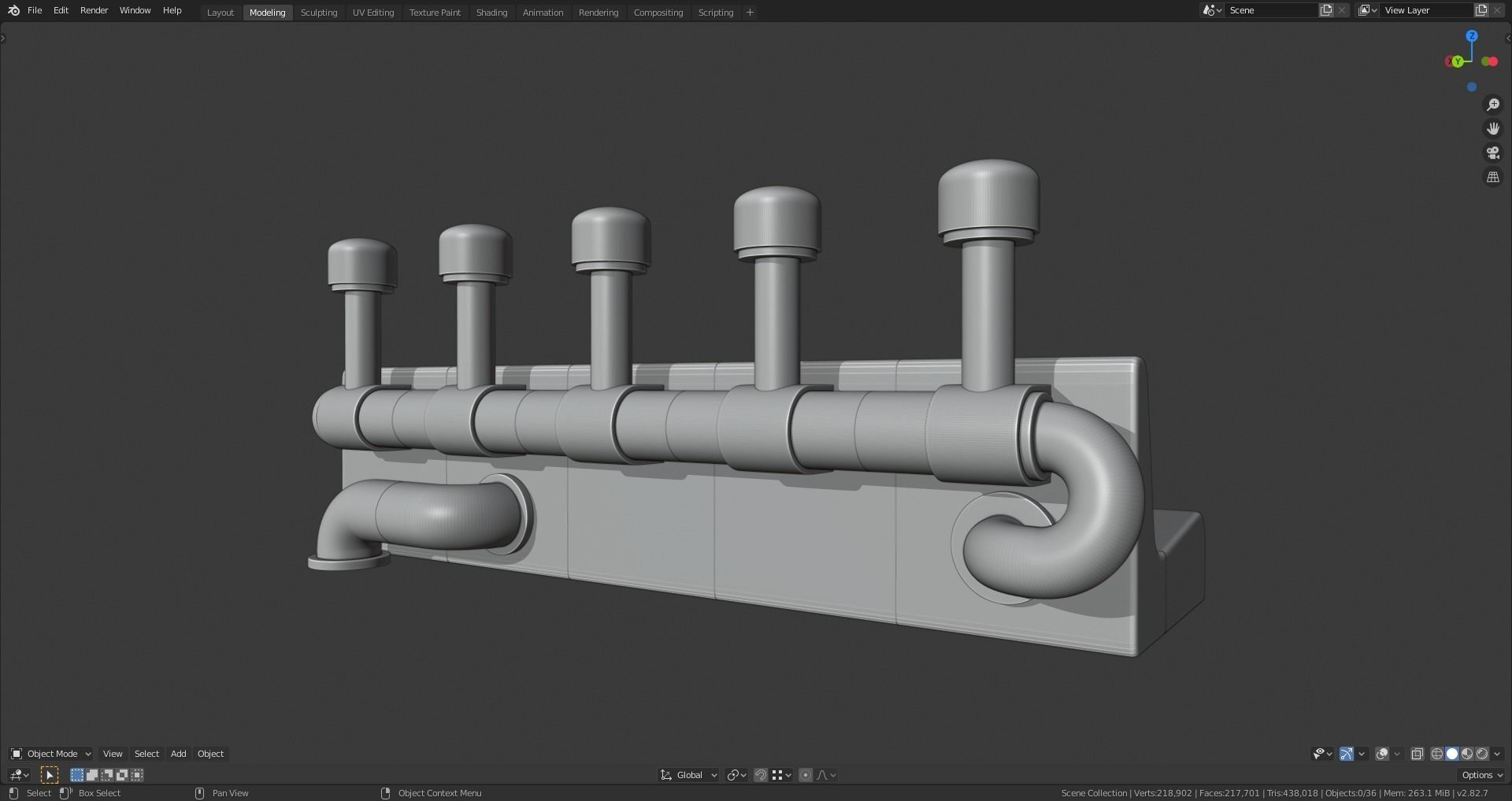Select the tweak select tool icon
This screenshot has height=801, width=1512.
[x=50, y=775]
